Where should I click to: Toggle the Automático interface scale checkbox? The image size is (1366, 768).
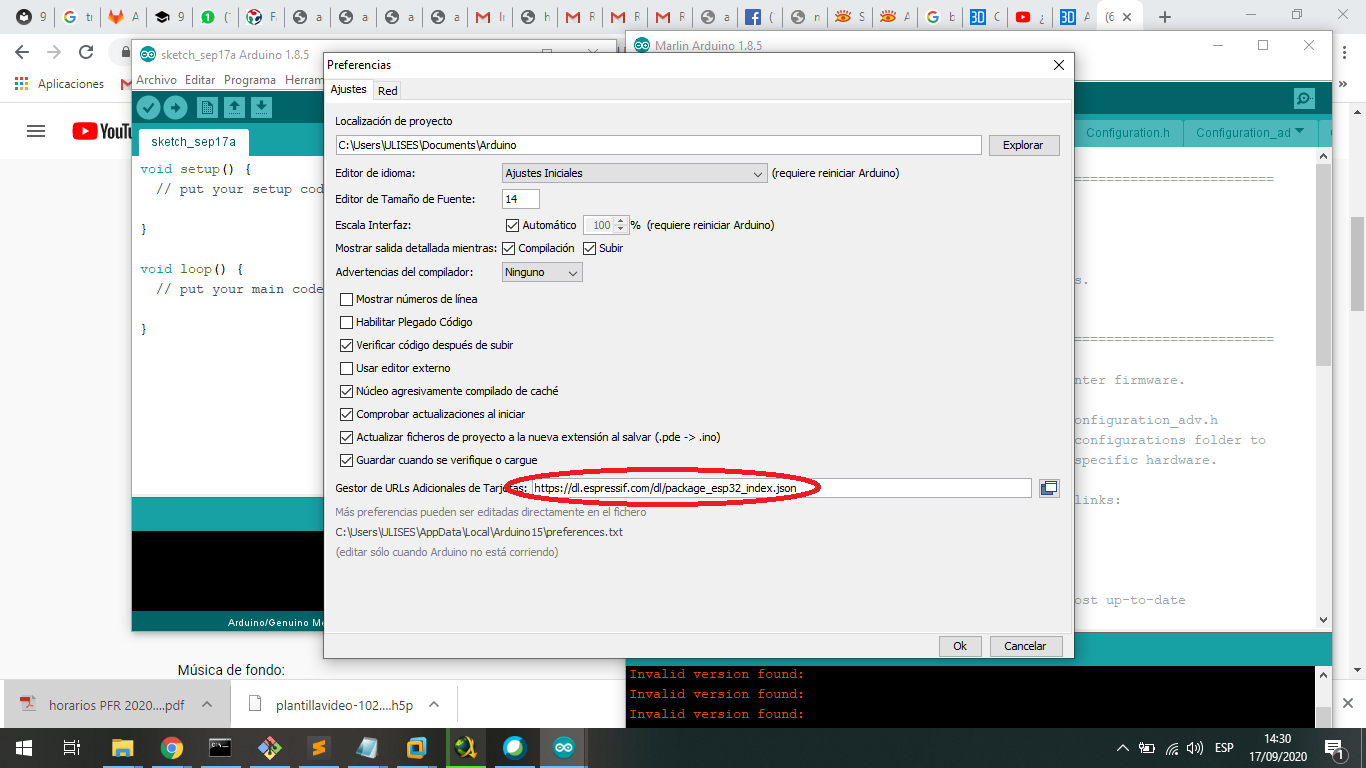(x=513, y=225)
